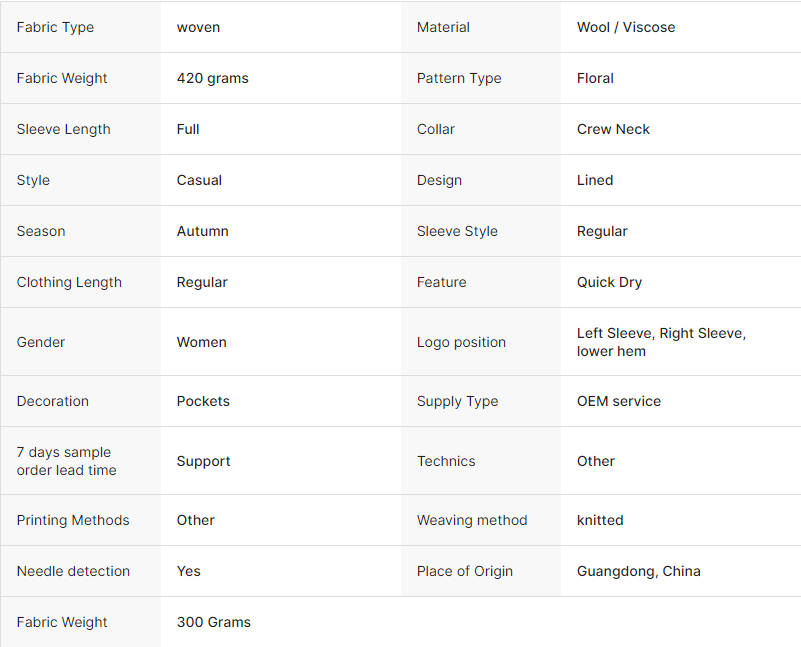Click the "Guangdong, China" origin value
The width and height of the screenshot is (801, 647).
pyautogui.click(x=638, y=571)
